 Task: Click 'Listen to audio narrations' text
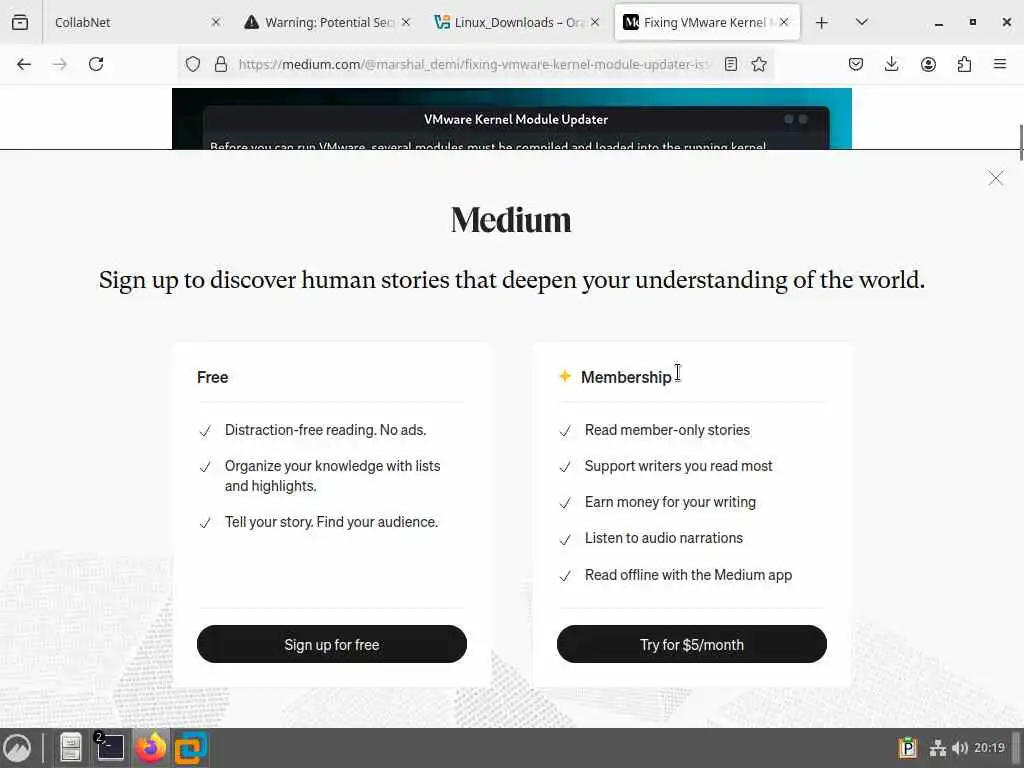[x=664, y=538]
